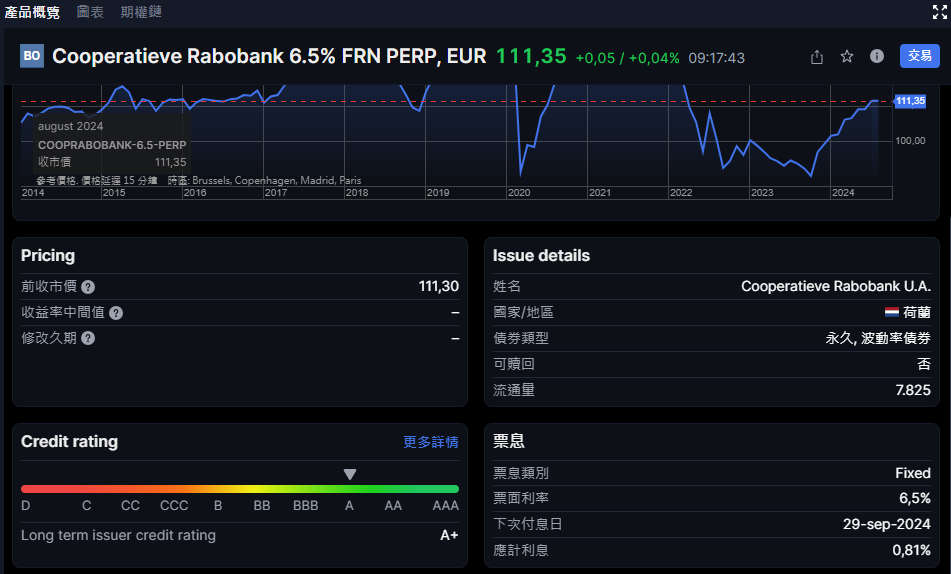This screenshot has height=574, width=951.
Task: Click issuer name Cooperatieve Rabobank U.A.
Action: [x=836, y=286]
